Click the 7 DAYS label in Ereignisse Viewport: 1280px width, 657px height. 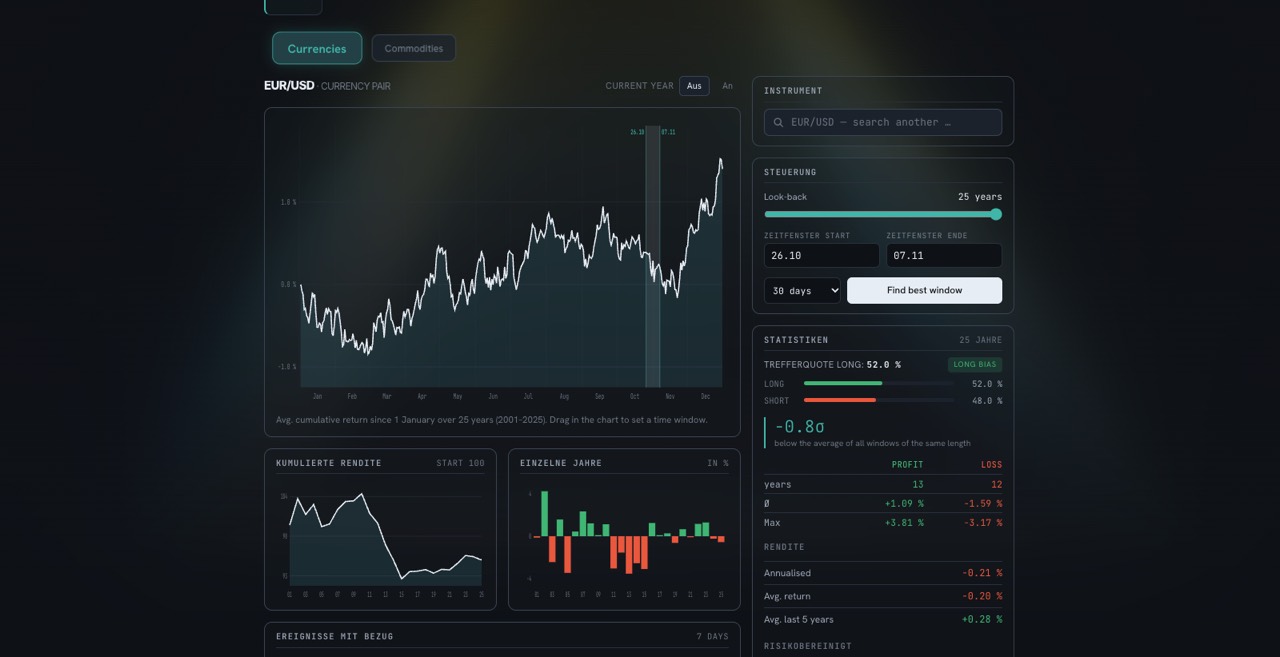pos(712,636)
